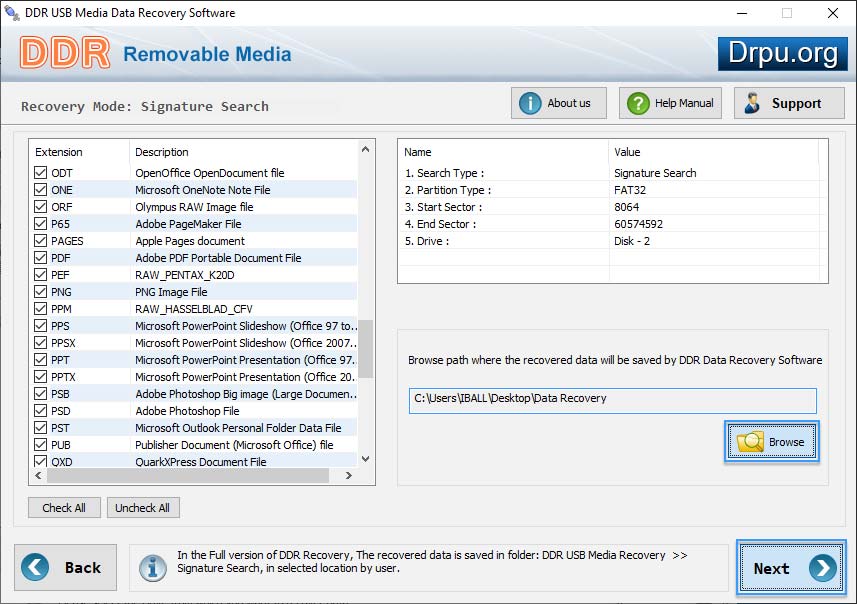Click the Drive value 'Disk - 2'
857x604 pixels.
click(x=632, y=241)
